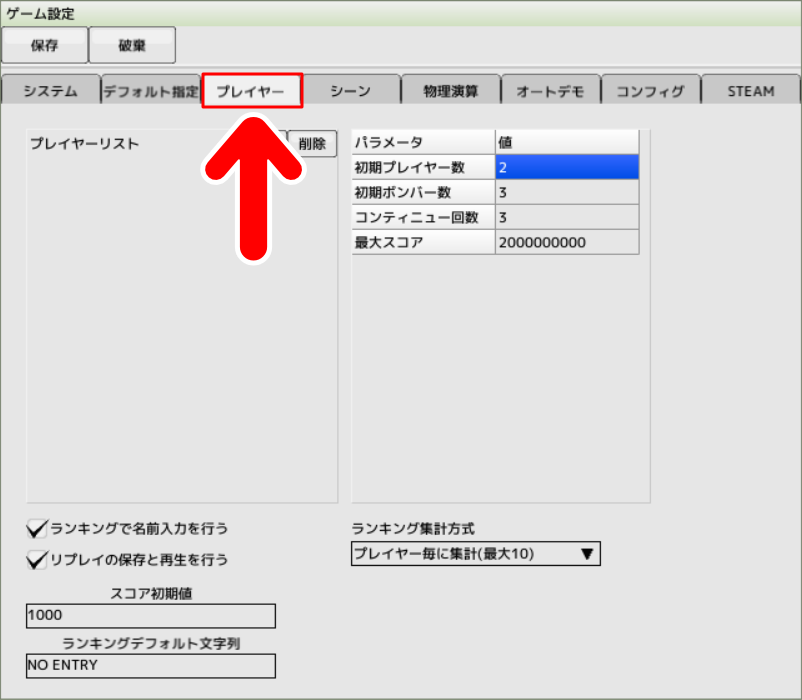
Task: Switch to the オートデモ tab
Action: click(551, 90)
